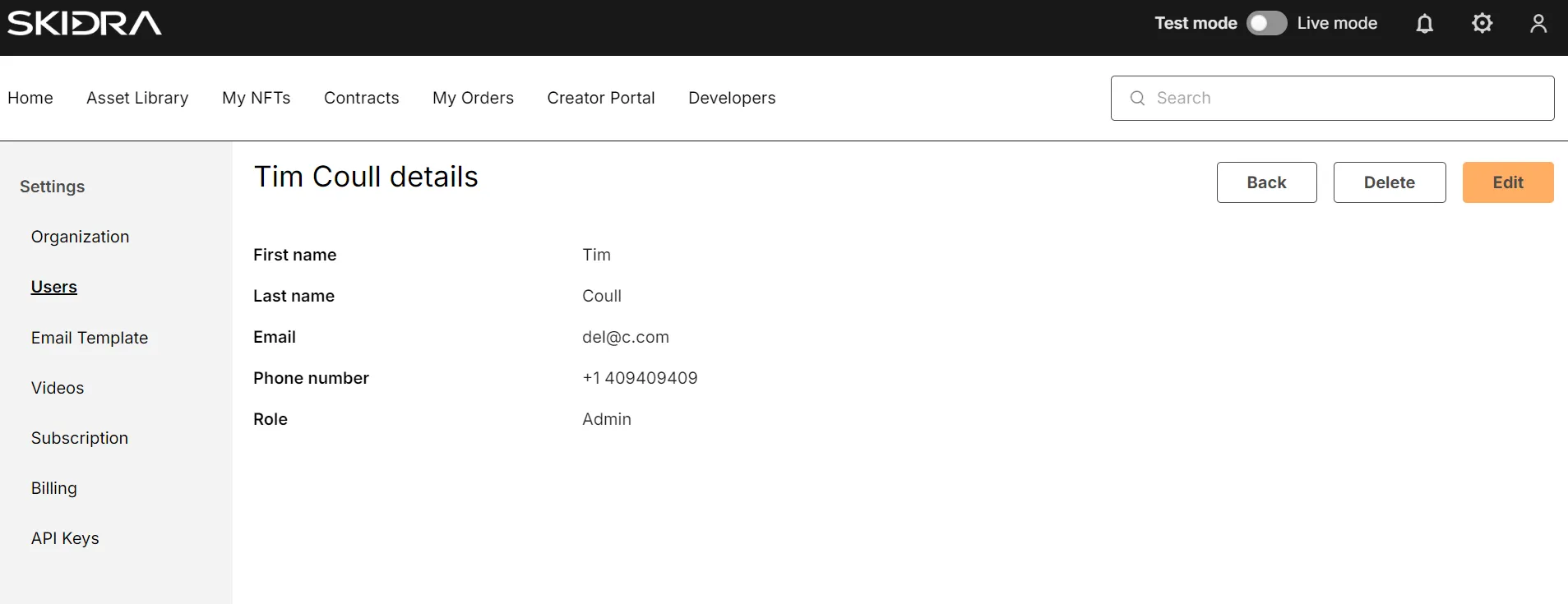The height and width of the screenshot is (604, 1568).
Task: Click the Admin role value
Action: 607,419
